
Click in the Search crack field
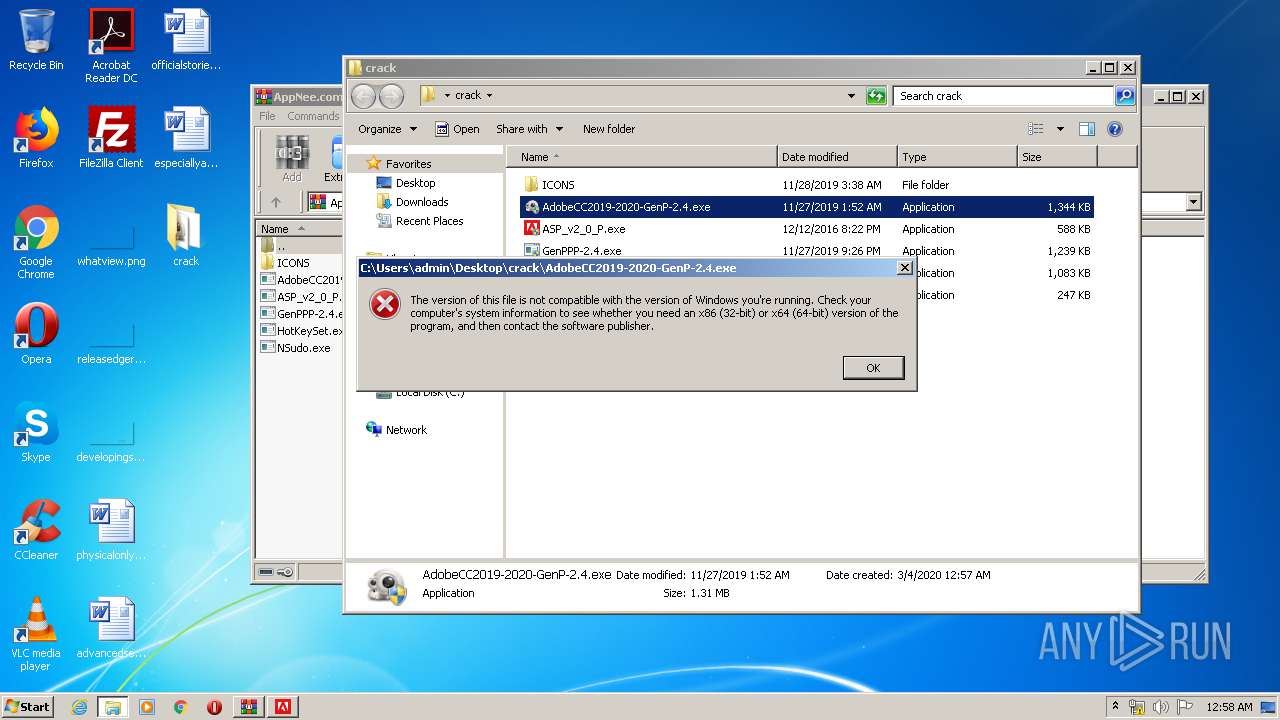click(1003, 96)
